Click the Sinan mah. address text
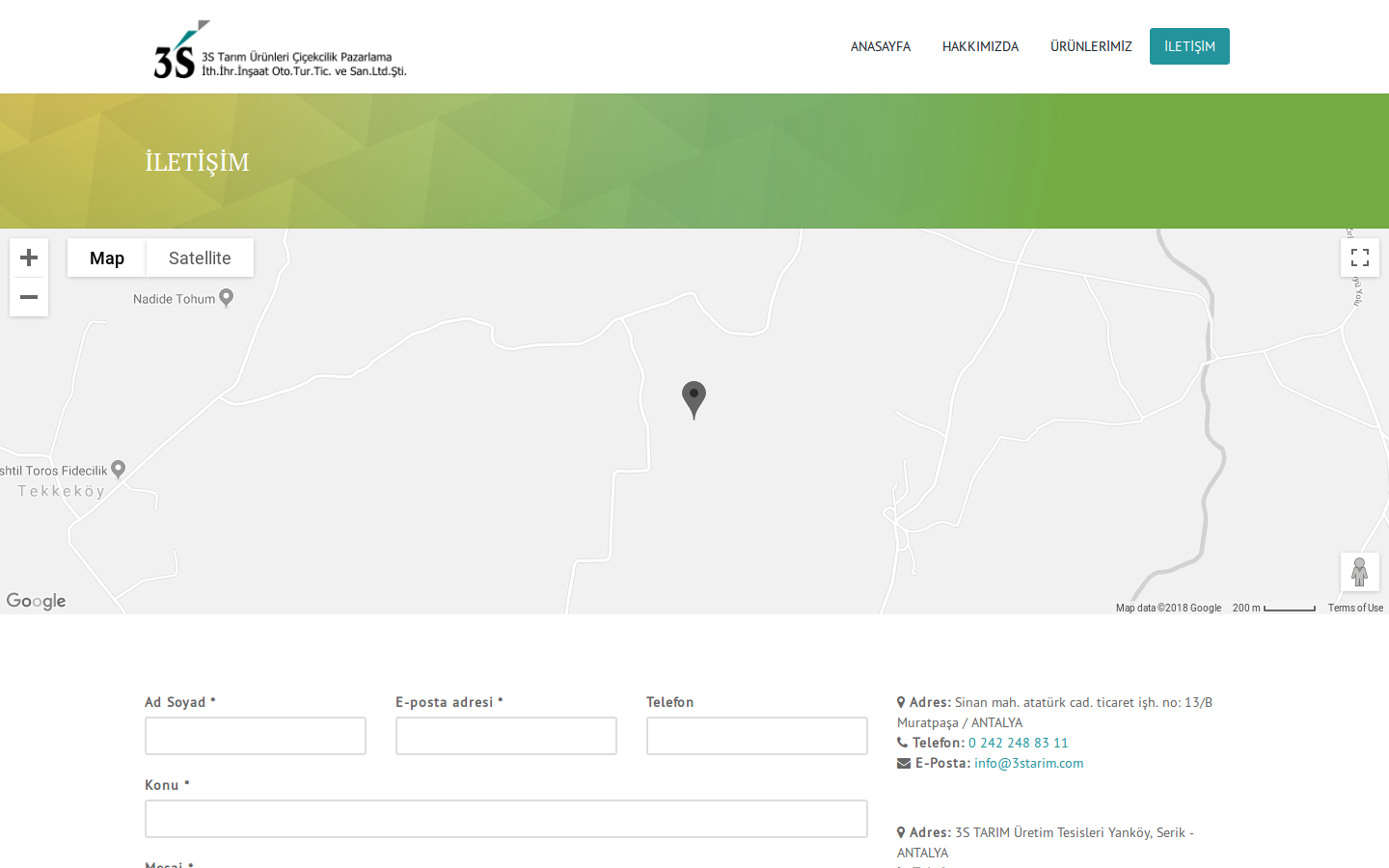This screenshot has width=1389, height=868. [x=1054, y=712]
